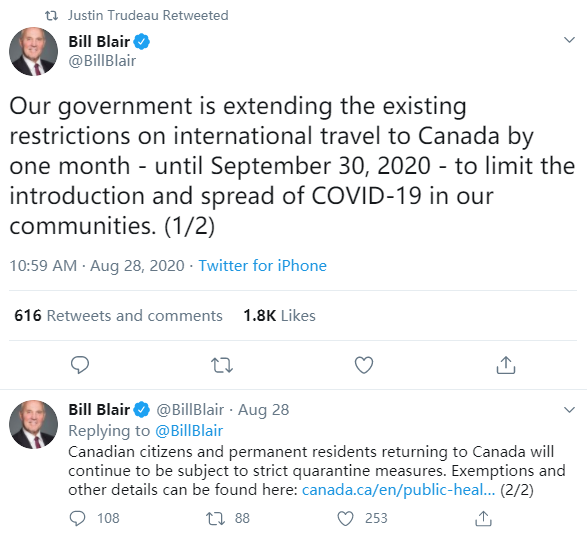This screenshot has width=587, height=536.
Task: Like the main tweet with heart icon
Action: point(364,365)
